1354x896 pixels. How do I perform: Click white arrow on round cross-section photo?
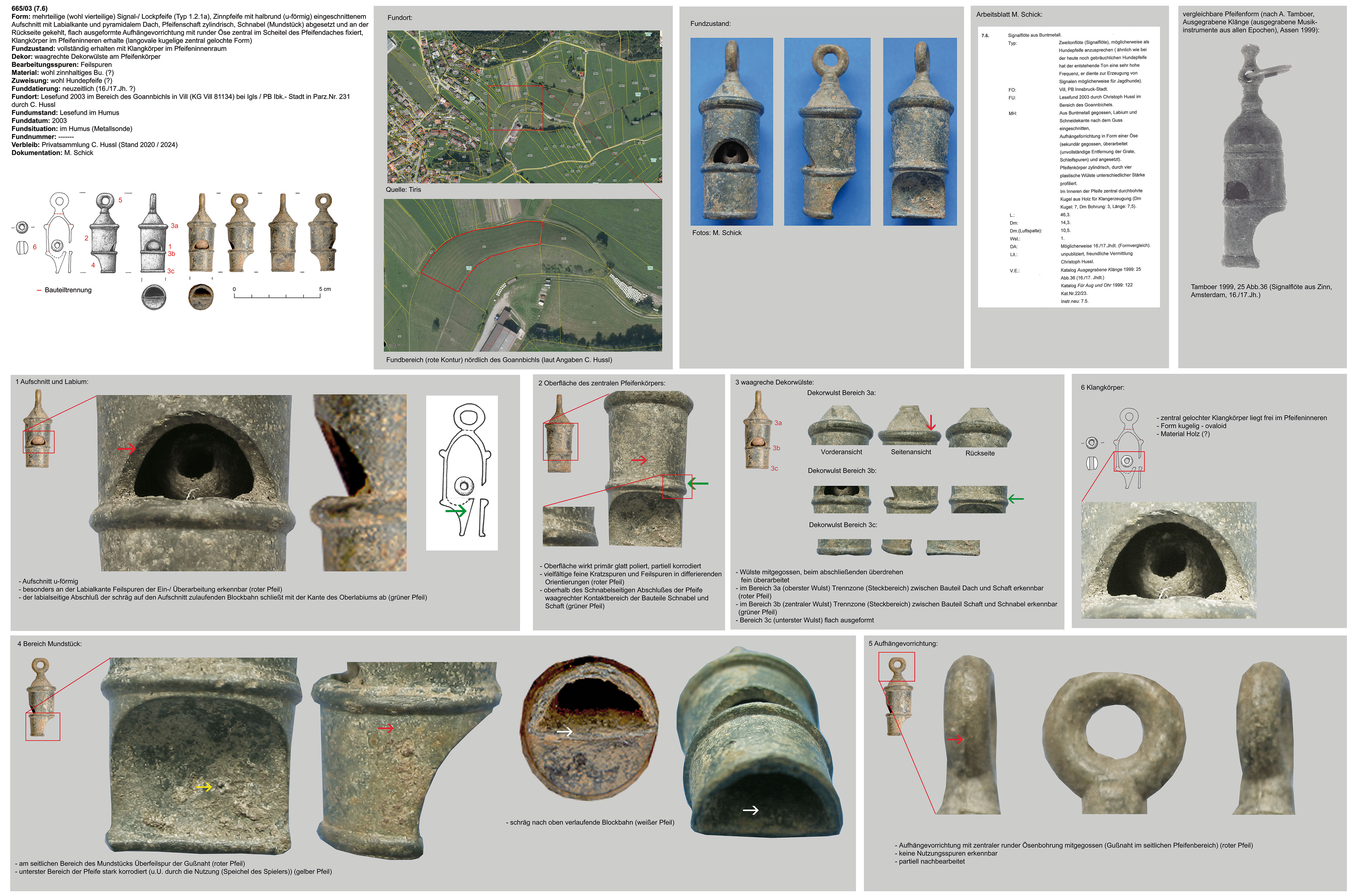pyautogui.click(x=565, y=731)
